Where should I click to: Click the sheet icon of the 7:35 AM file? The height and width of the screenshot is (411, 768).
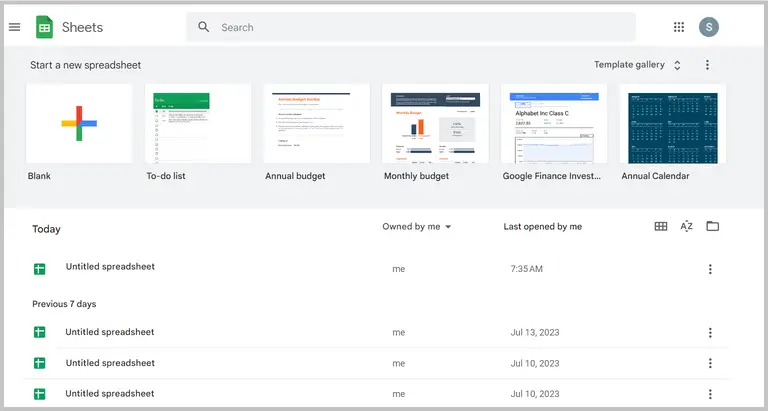point(40,269)
